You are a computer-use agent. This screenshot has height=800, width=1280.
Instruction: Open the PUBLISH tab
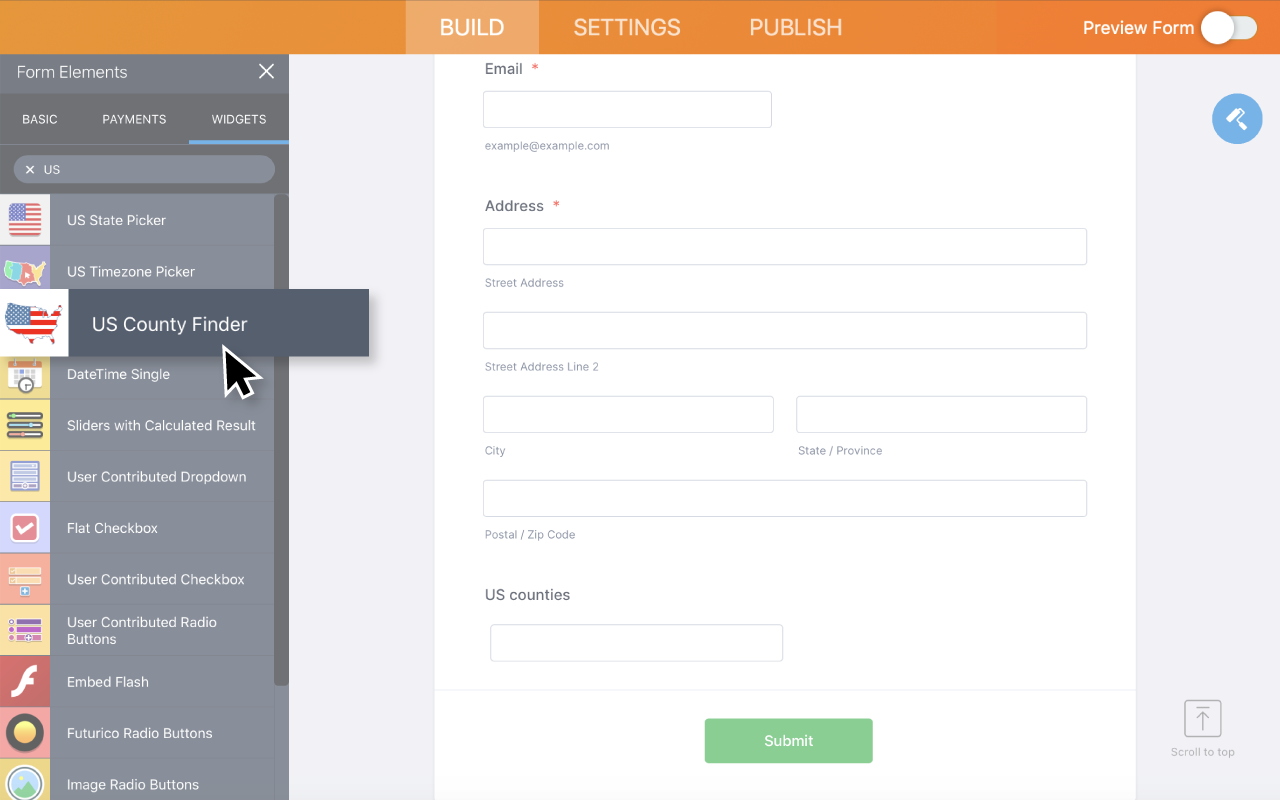click(x=796, y=28)
